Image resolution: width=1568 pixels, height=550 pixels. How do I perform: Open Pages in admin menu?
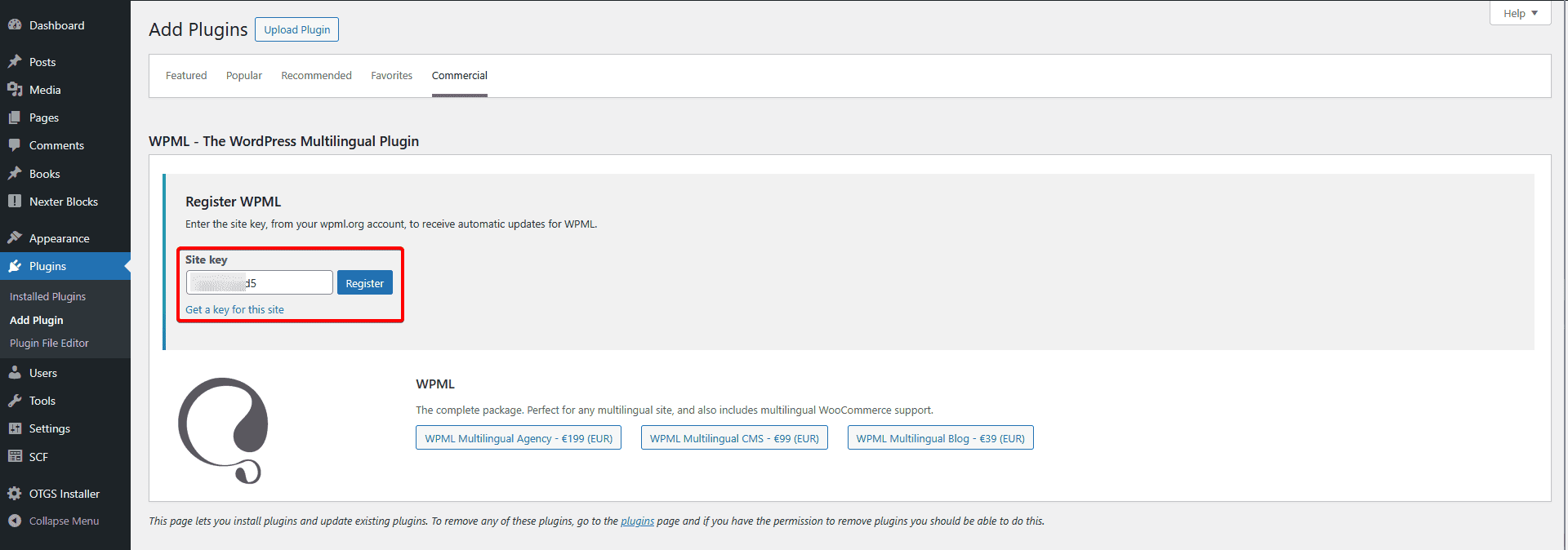(x=44, y=118)
